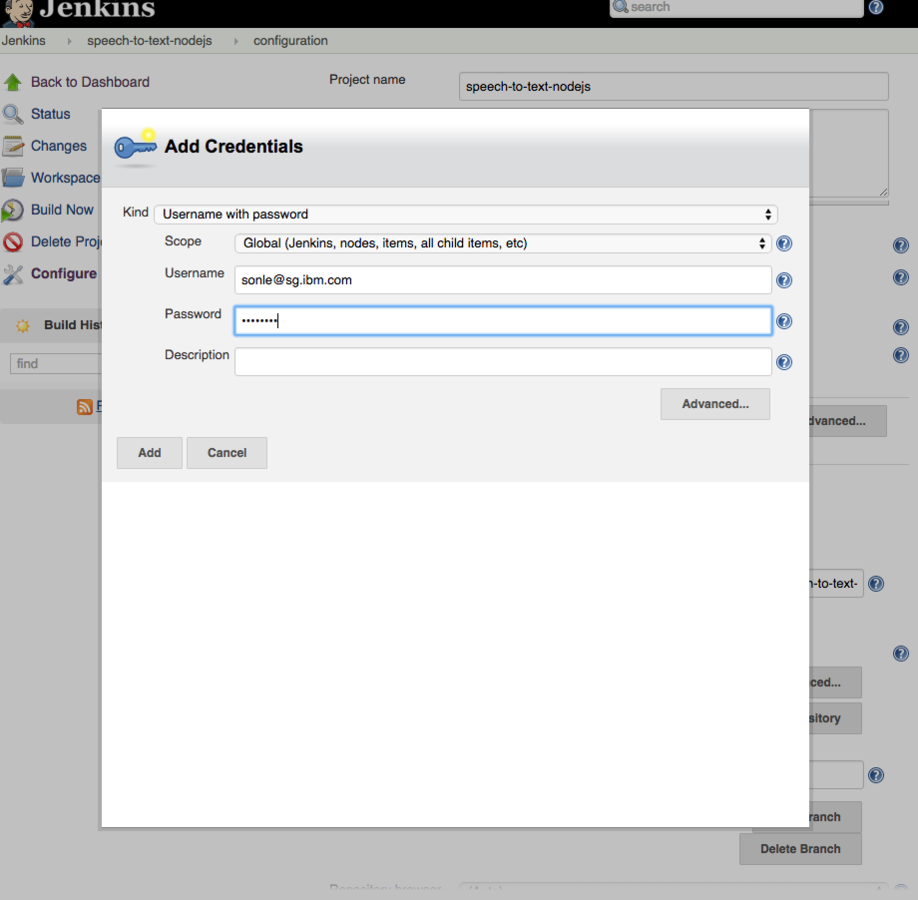Image resolution: width=918 pixels, height=900 pixels.
Task: Open the Changes sidebar link
Action: pos(59,146)
